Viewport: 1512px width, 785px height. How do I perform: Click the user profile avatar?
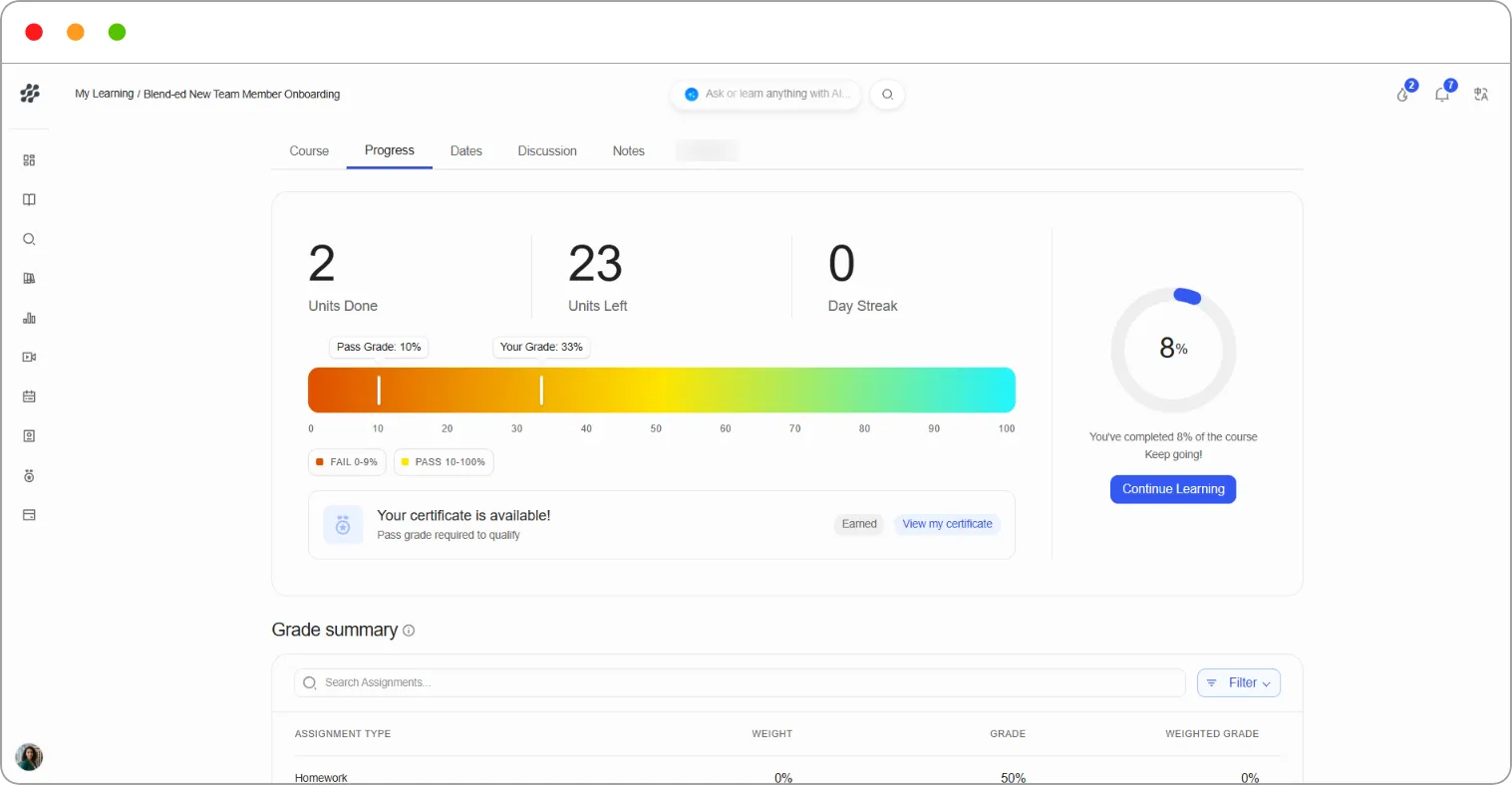pos(29,757)
